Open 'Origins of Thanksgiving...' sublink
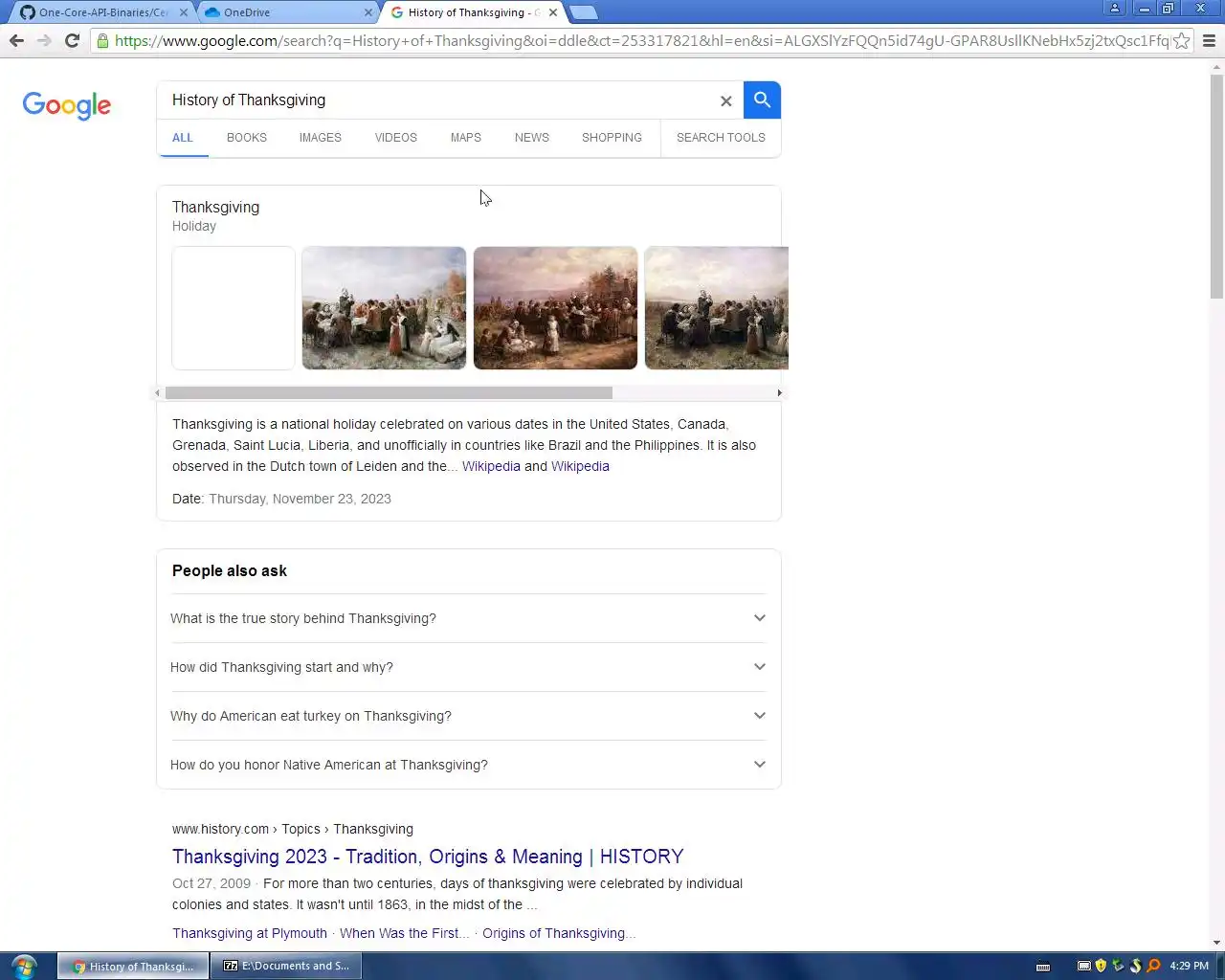 (x=558, y=933)
